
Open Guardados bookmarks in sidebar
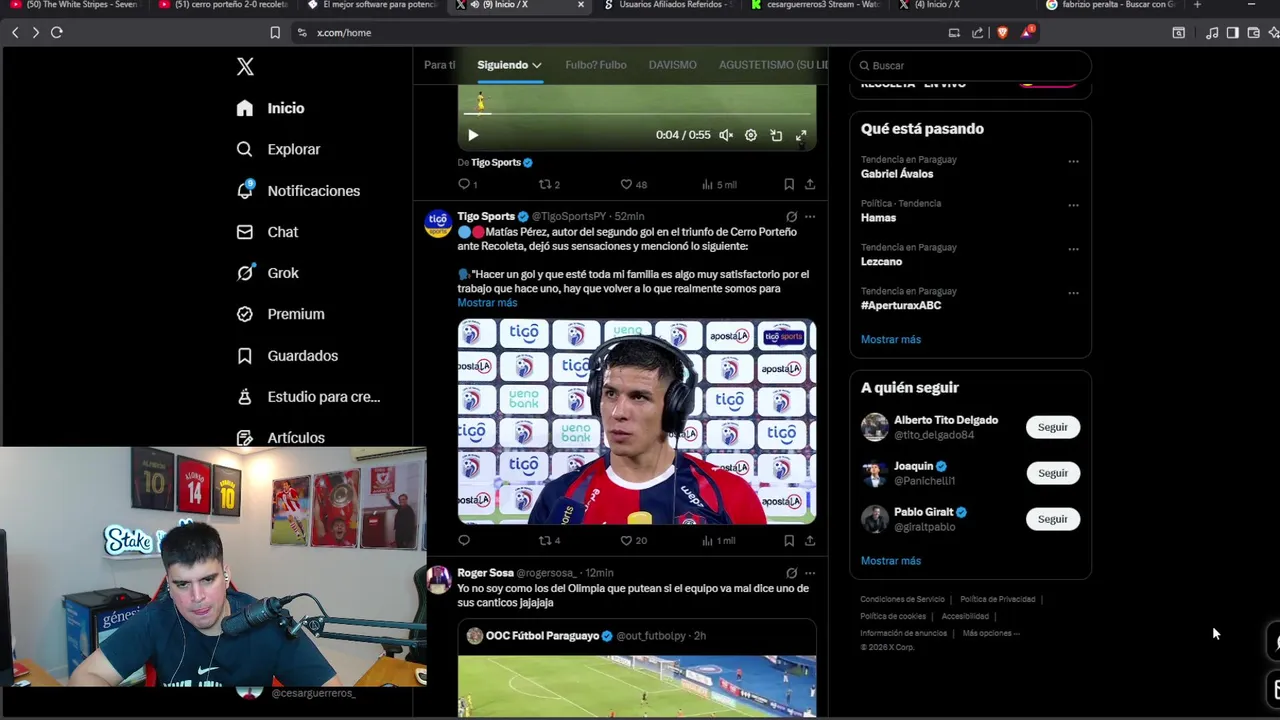tap(287, 355)
